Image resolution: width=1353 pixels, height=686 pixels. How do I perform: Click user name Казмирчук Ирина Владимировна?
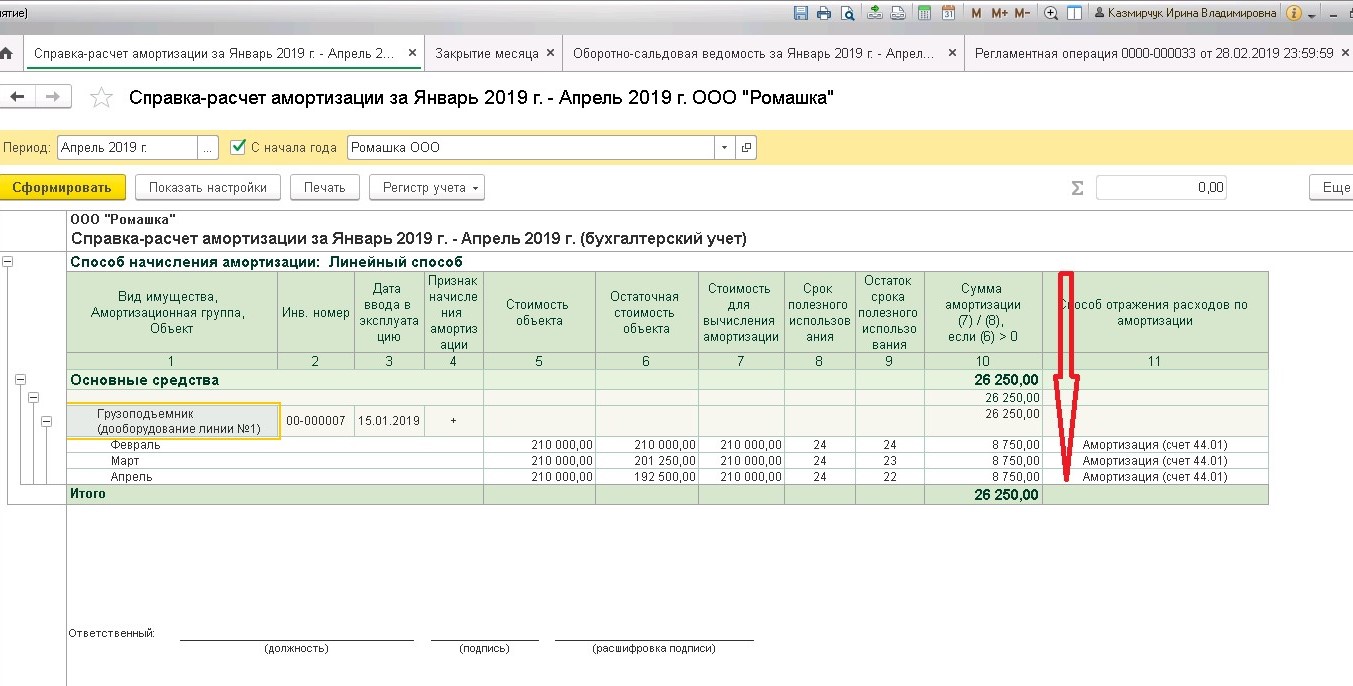click(x=1186, y=13)
